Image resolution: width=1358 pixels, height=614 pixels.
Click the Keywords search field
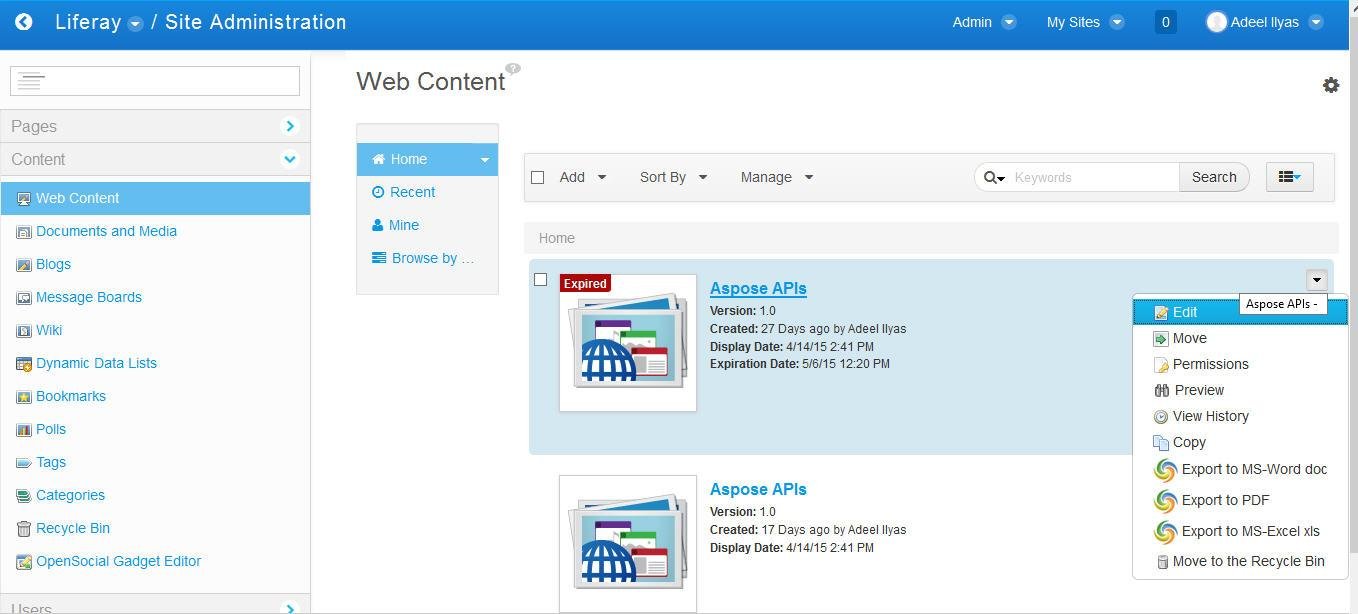click(x=1094, y=177)
